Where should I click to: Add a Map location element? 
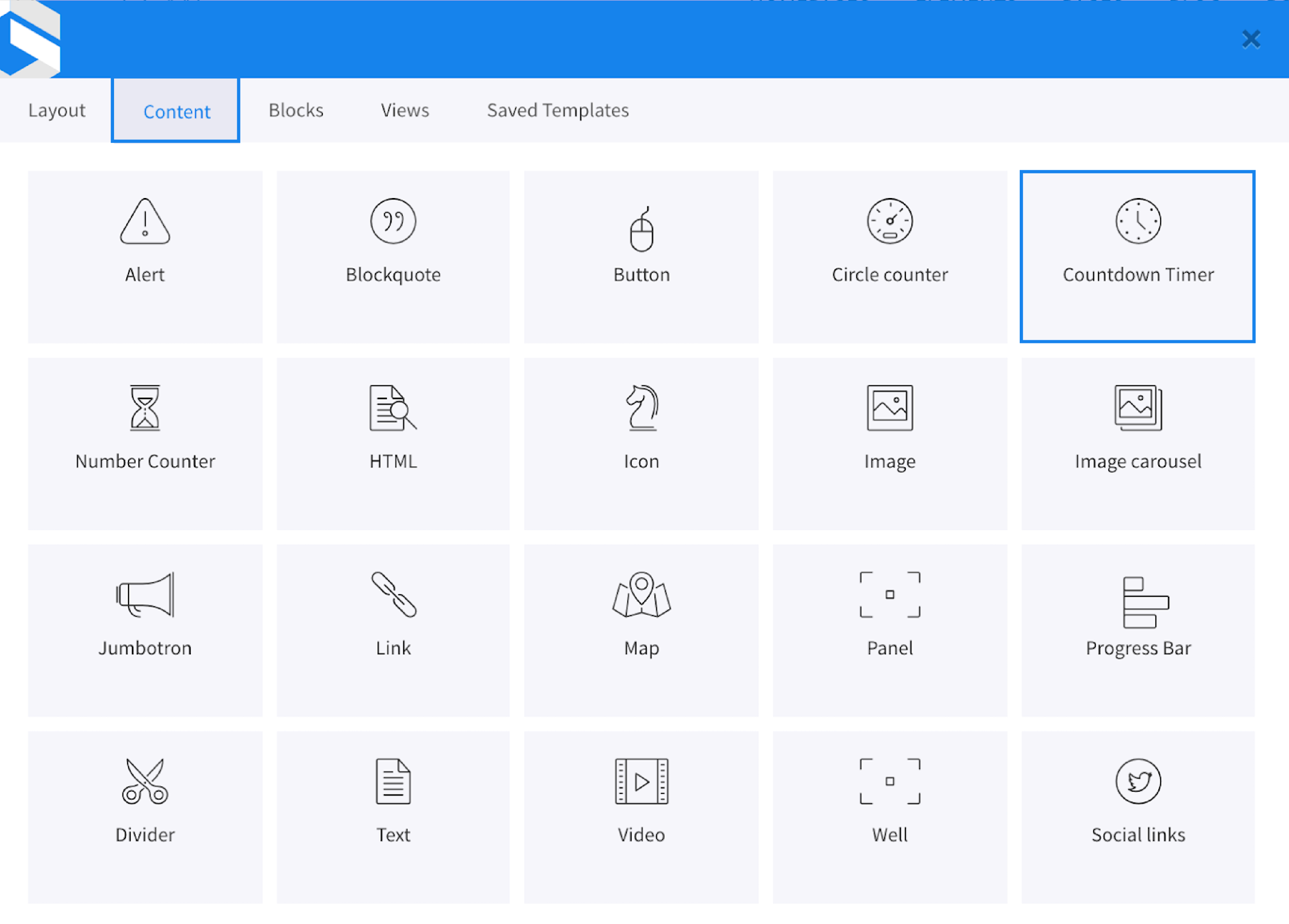pyautogui.click(x=641, y=631)
